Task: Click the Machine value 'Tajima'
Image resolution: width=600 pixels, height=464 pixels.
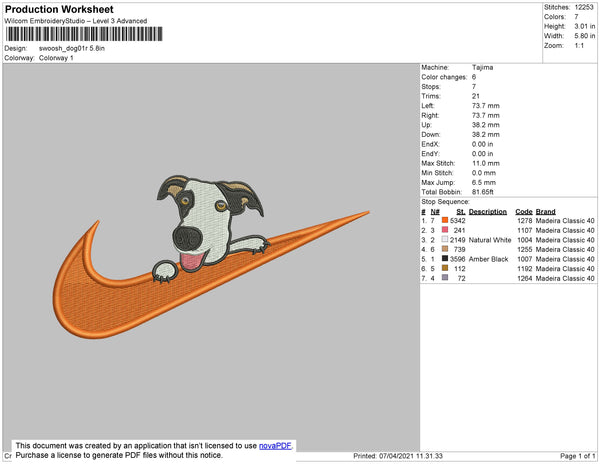Action: tap(483, 67)
